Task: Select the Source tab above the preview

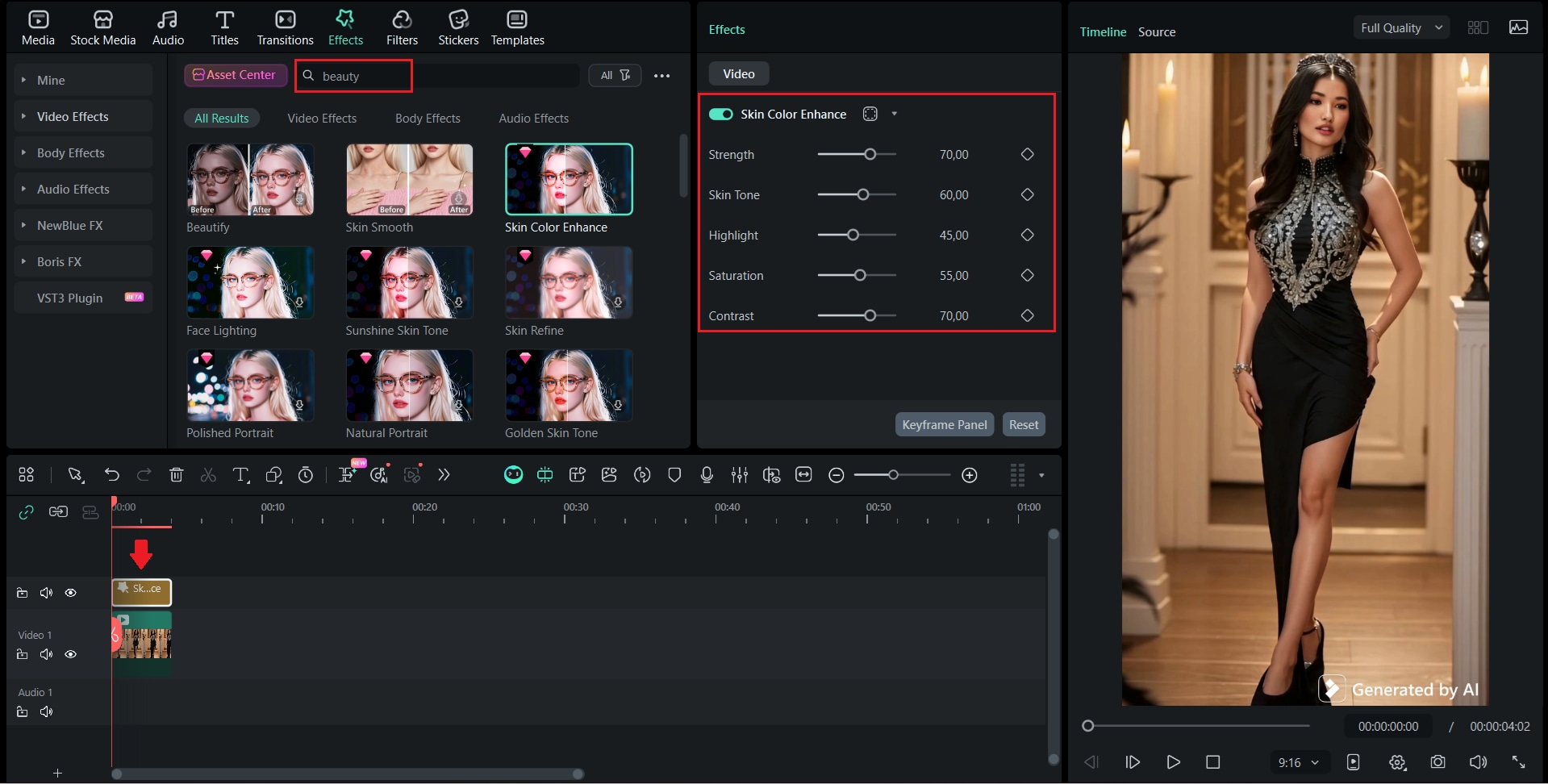Action: point(1157,31)
